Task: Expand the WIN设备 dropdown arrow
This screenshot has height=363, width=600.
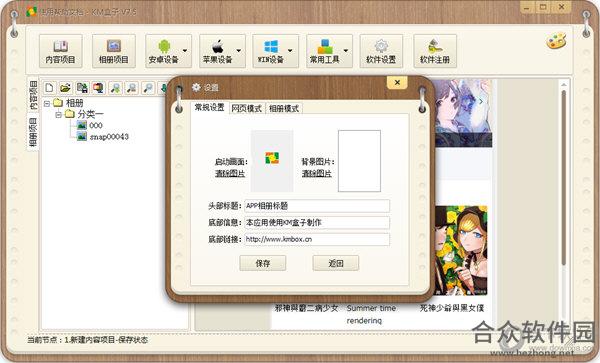Action: (290, 50)
